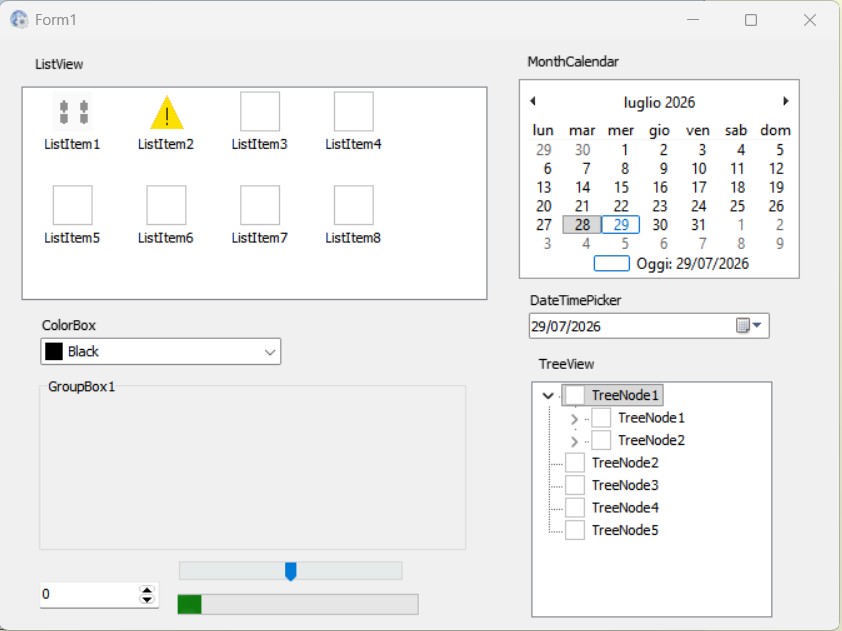Decrease the spin box value with down arrow
Image resolution: width=842 pixels, height=631 pixels.
[147, 599]
